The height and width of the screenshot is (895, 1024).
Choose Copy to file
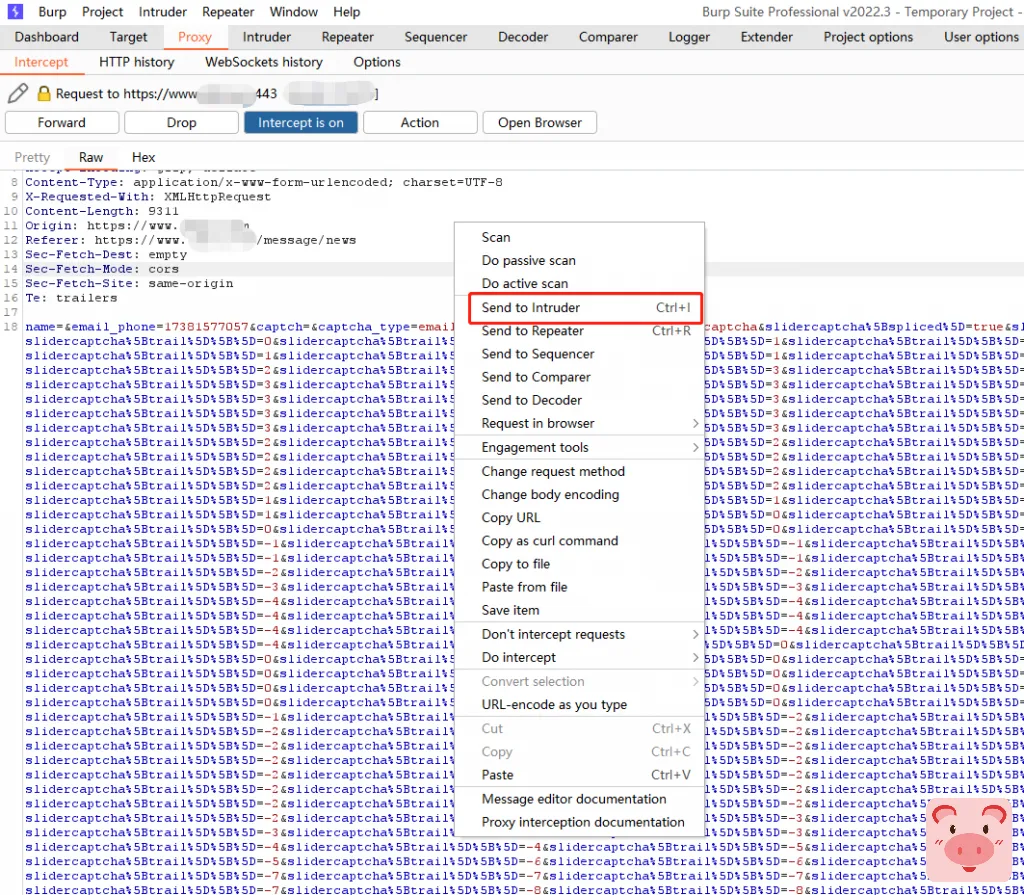579,564
